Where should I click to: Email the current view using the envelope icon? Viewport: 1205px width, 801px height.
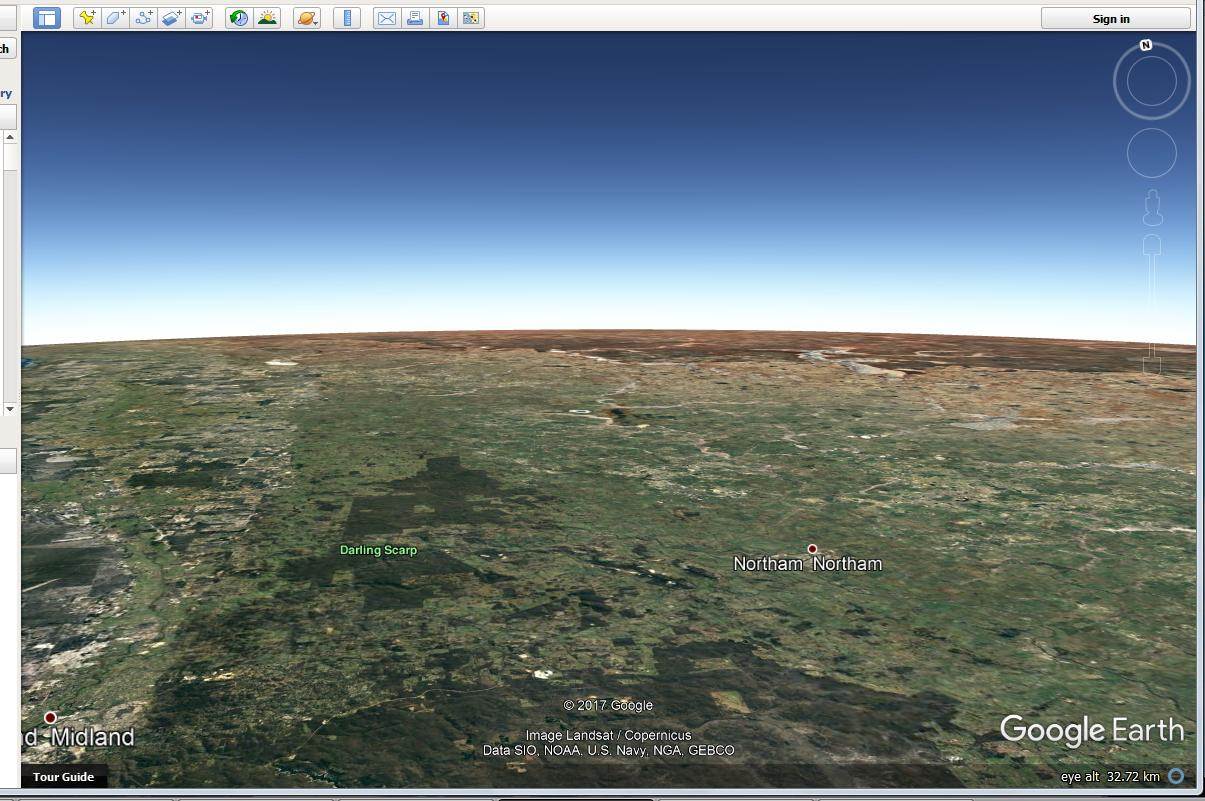(x=387, y=17)
